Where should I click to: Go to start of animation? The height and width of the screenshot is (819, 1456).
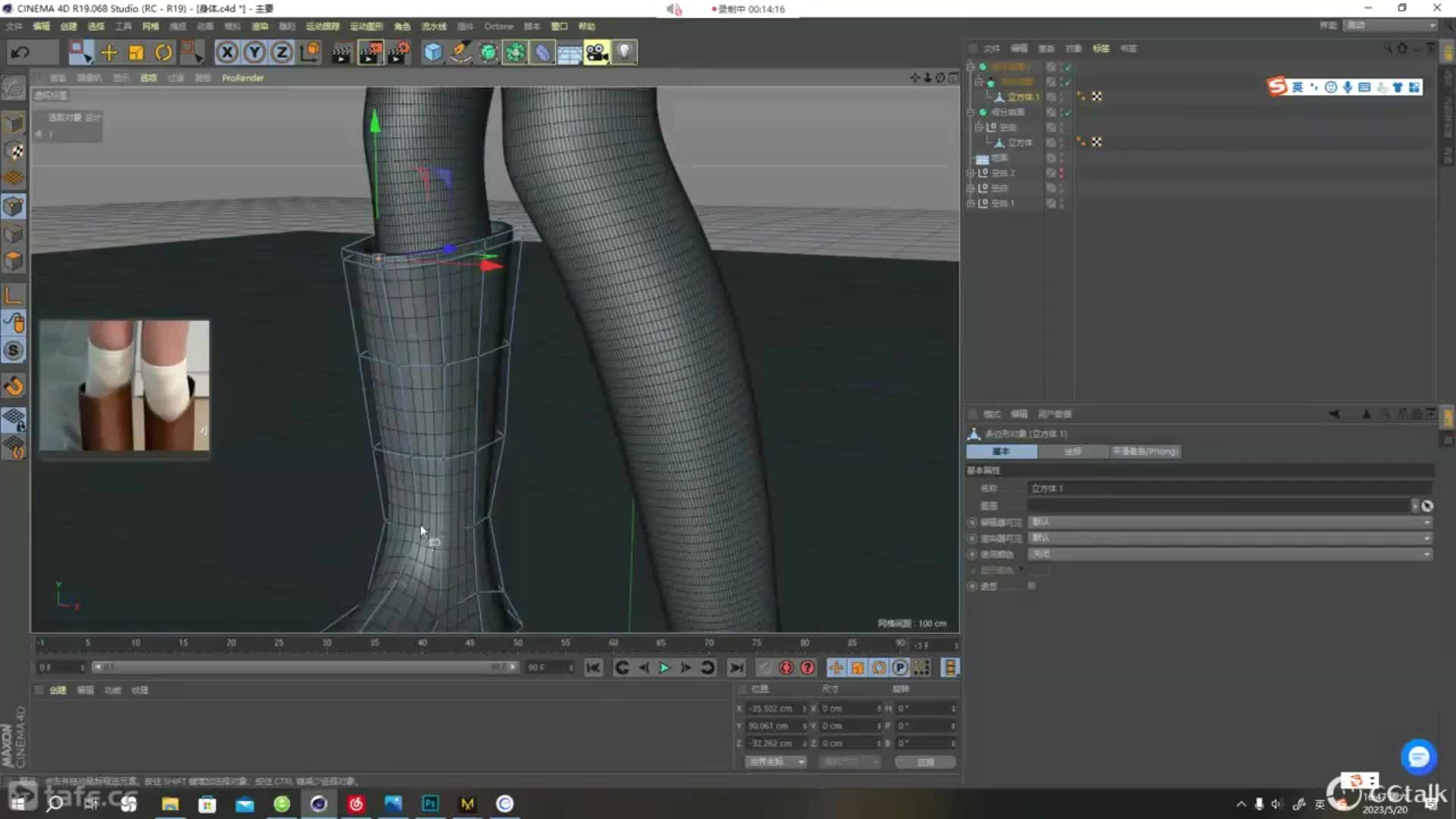click(x=593, y=667)
